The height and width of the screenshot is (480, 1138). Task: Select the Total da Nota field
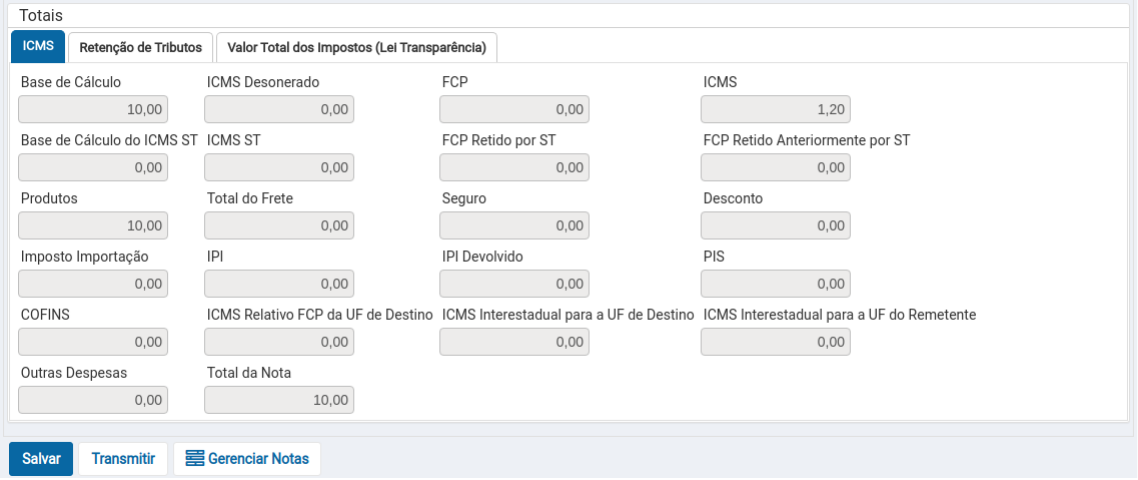[x=279, y=400]
